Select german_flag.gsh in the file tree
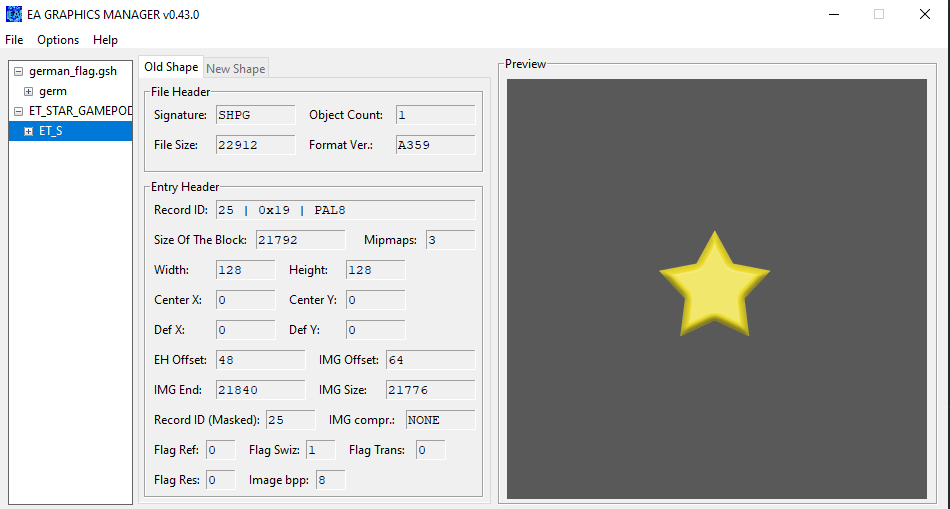 coord(73,72)
